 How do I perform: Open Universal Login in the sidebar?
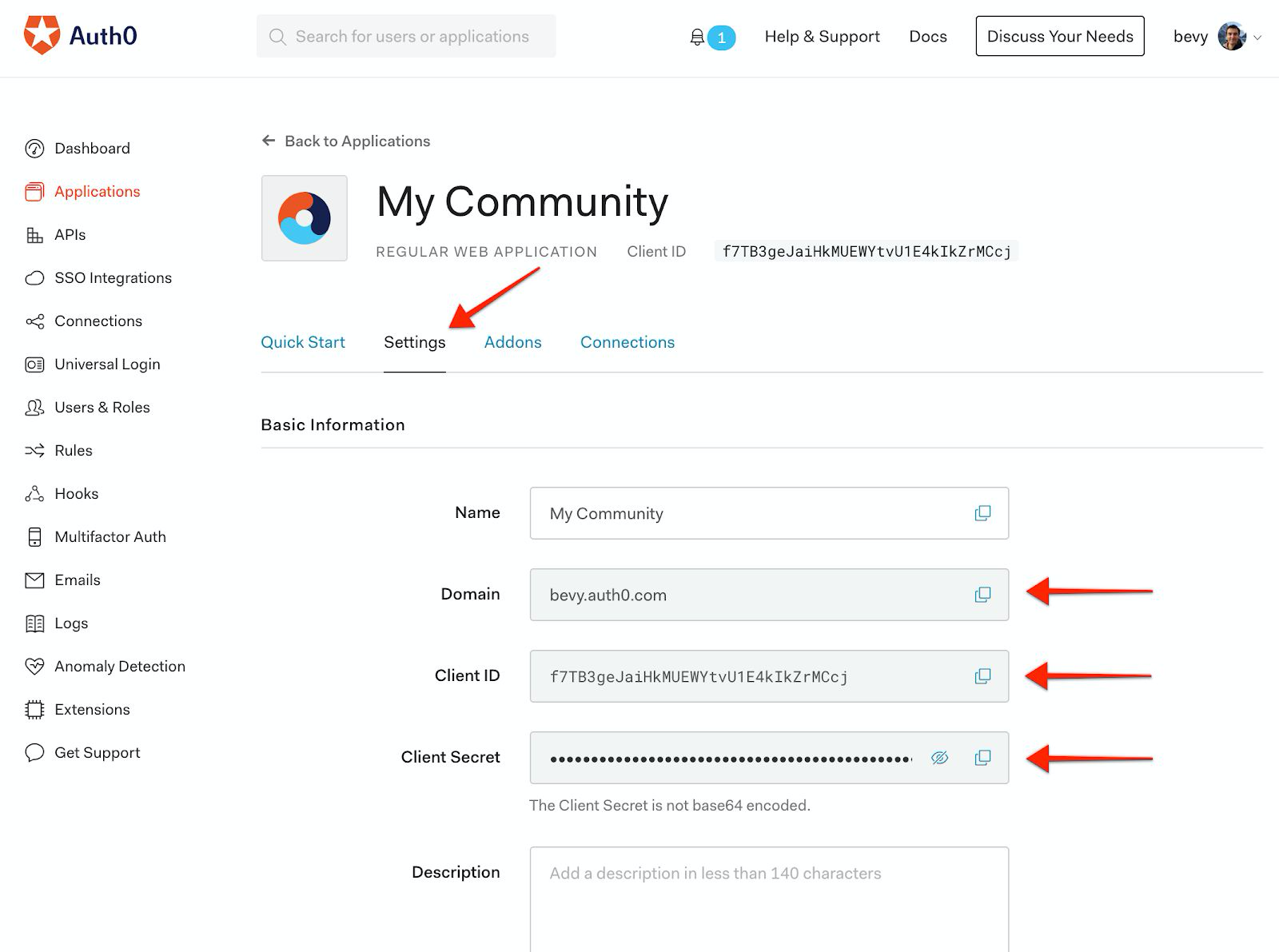coord(107,364)
